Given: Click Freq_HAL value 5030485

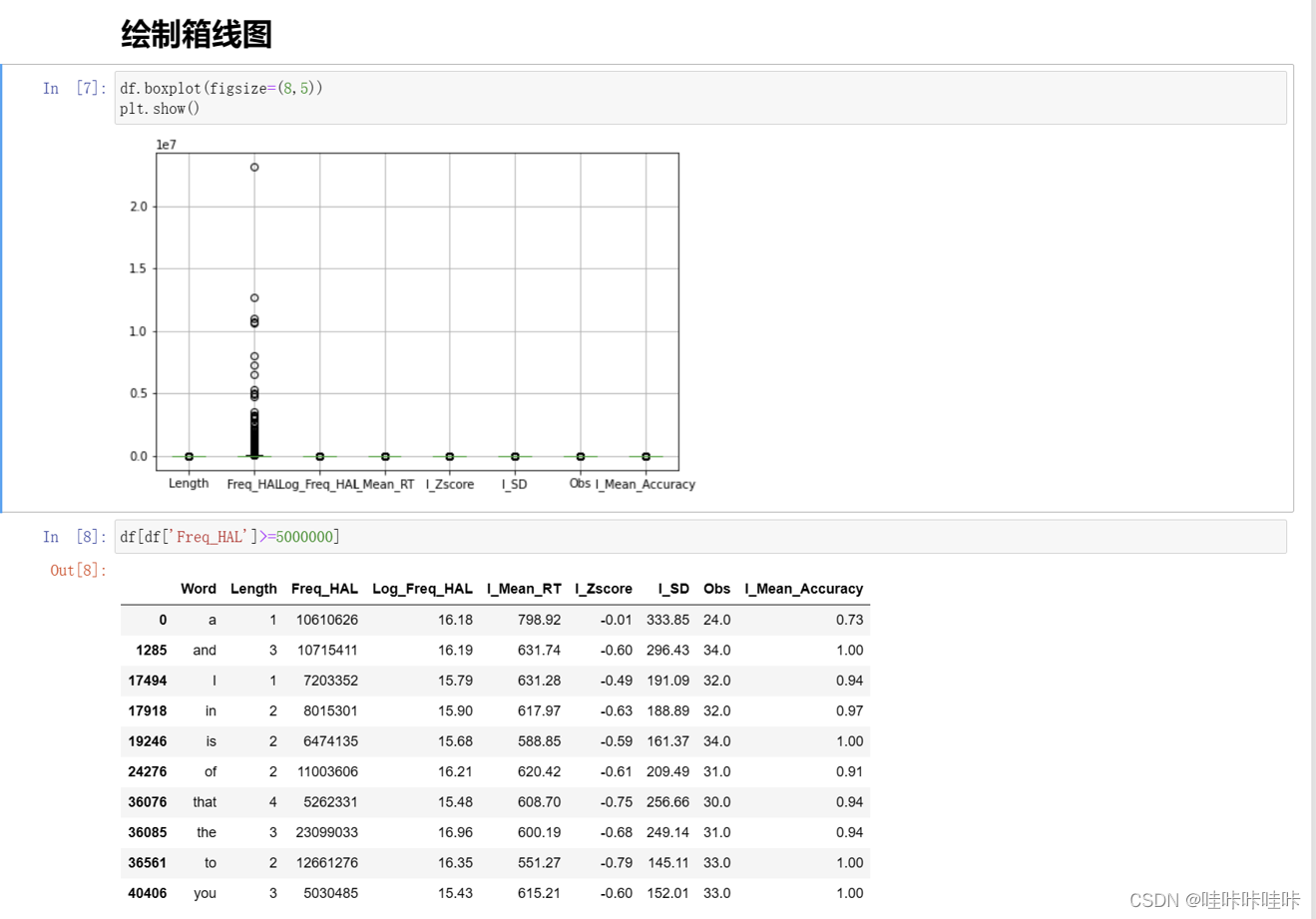Looking at the screenshot, I should (331, 893).
